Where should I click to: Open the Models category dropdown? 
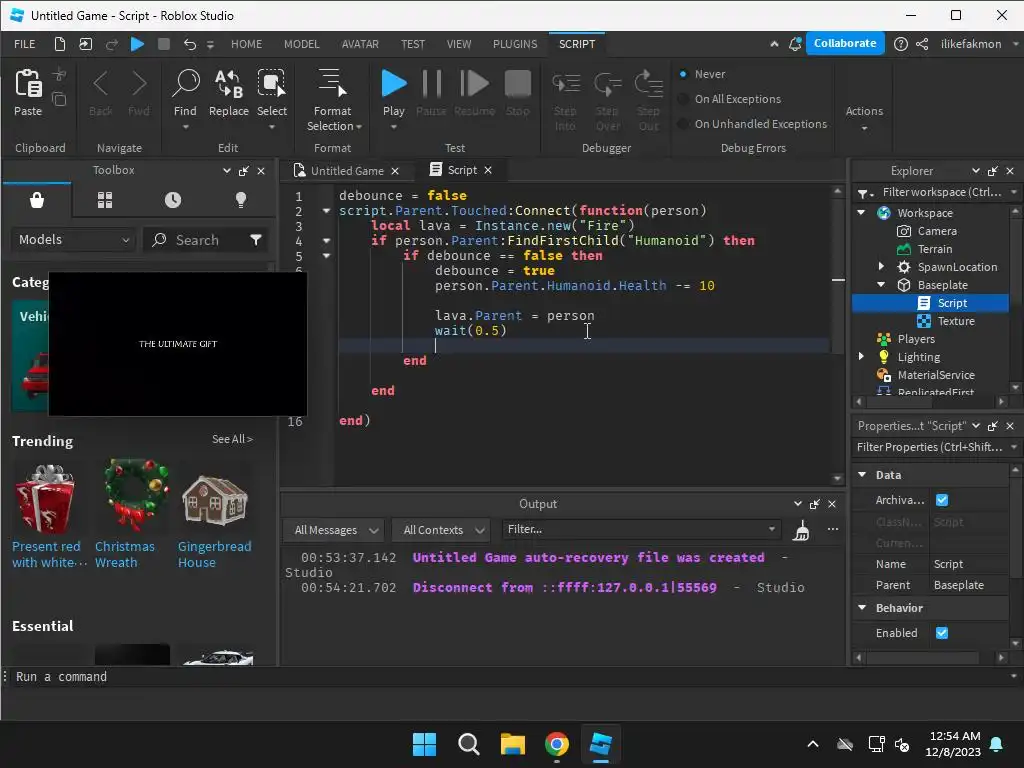click(x=74, y=240)
